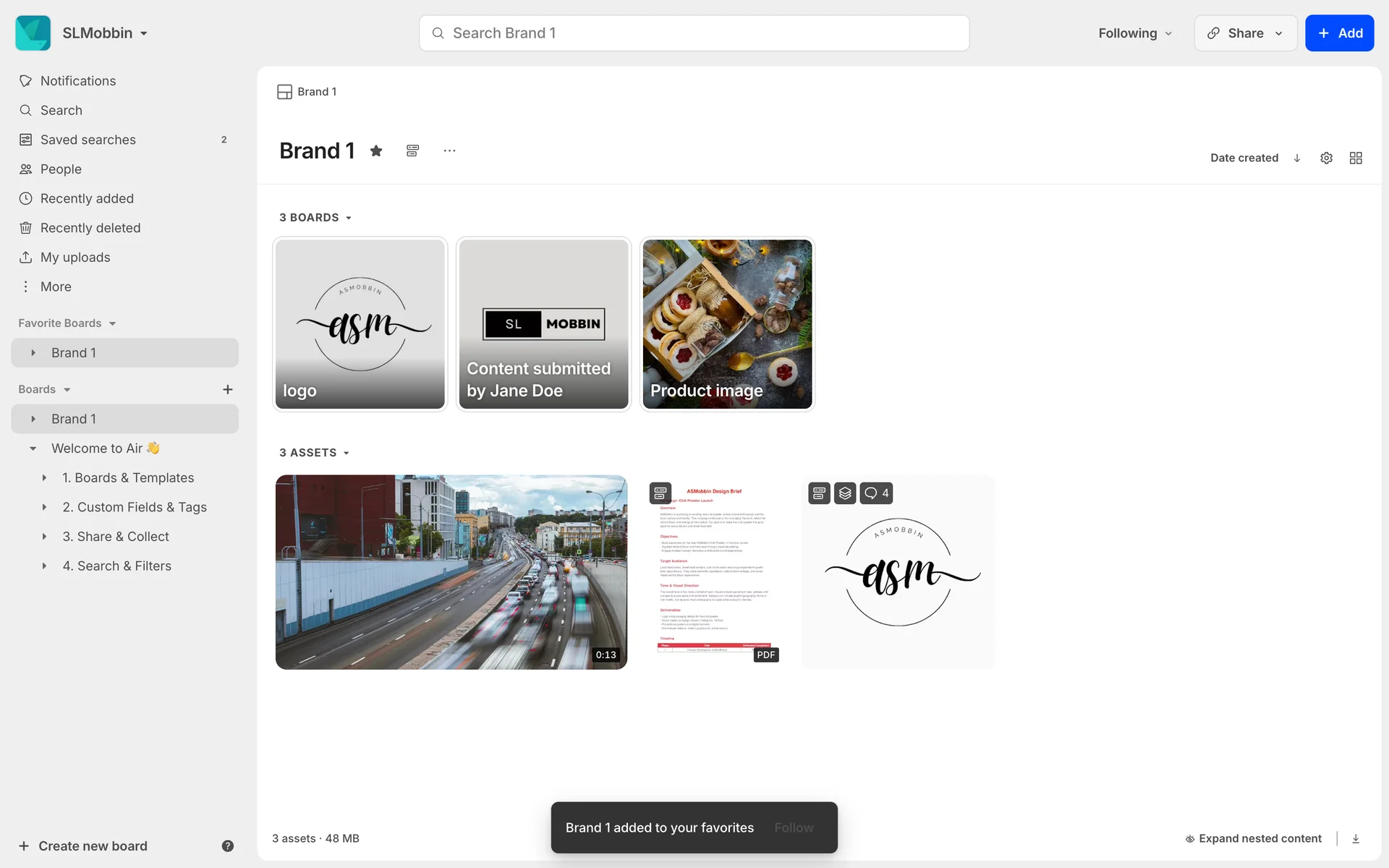Click the view settings gear icon
The width and height of the screenshot is (1389, 868).
1326,158
